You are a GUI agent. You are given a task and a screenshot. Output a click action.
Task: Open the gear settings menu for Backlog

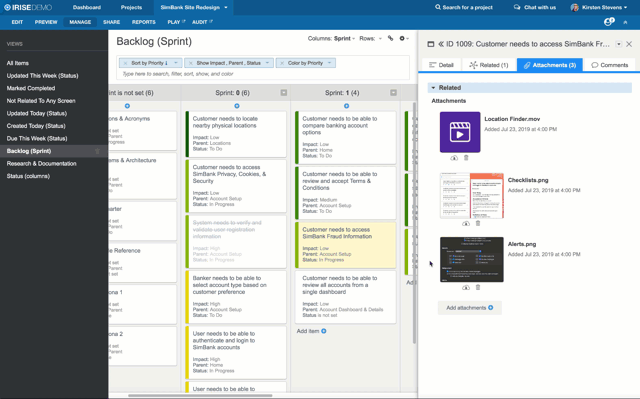coord(404,38)
